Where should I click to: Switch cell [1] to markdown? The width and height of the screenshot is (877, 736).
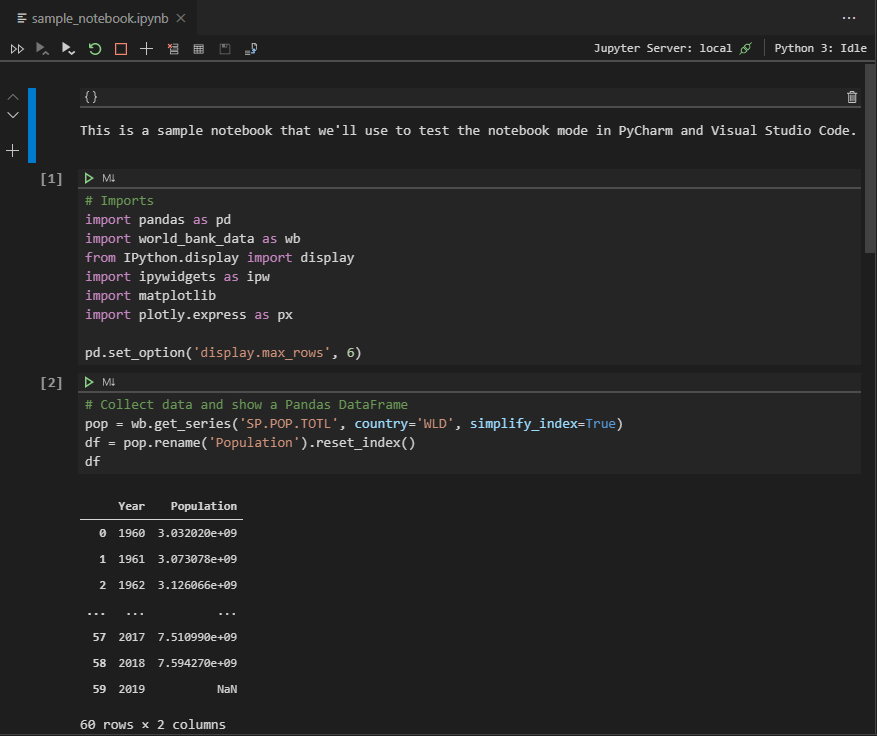tap(109, 178)
